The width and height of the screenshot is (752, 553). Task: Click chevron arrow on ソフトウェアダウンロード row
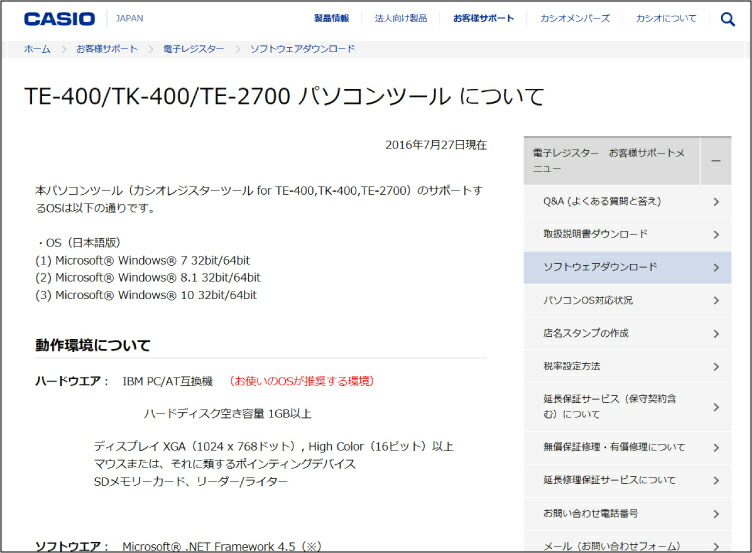[716, 268]
